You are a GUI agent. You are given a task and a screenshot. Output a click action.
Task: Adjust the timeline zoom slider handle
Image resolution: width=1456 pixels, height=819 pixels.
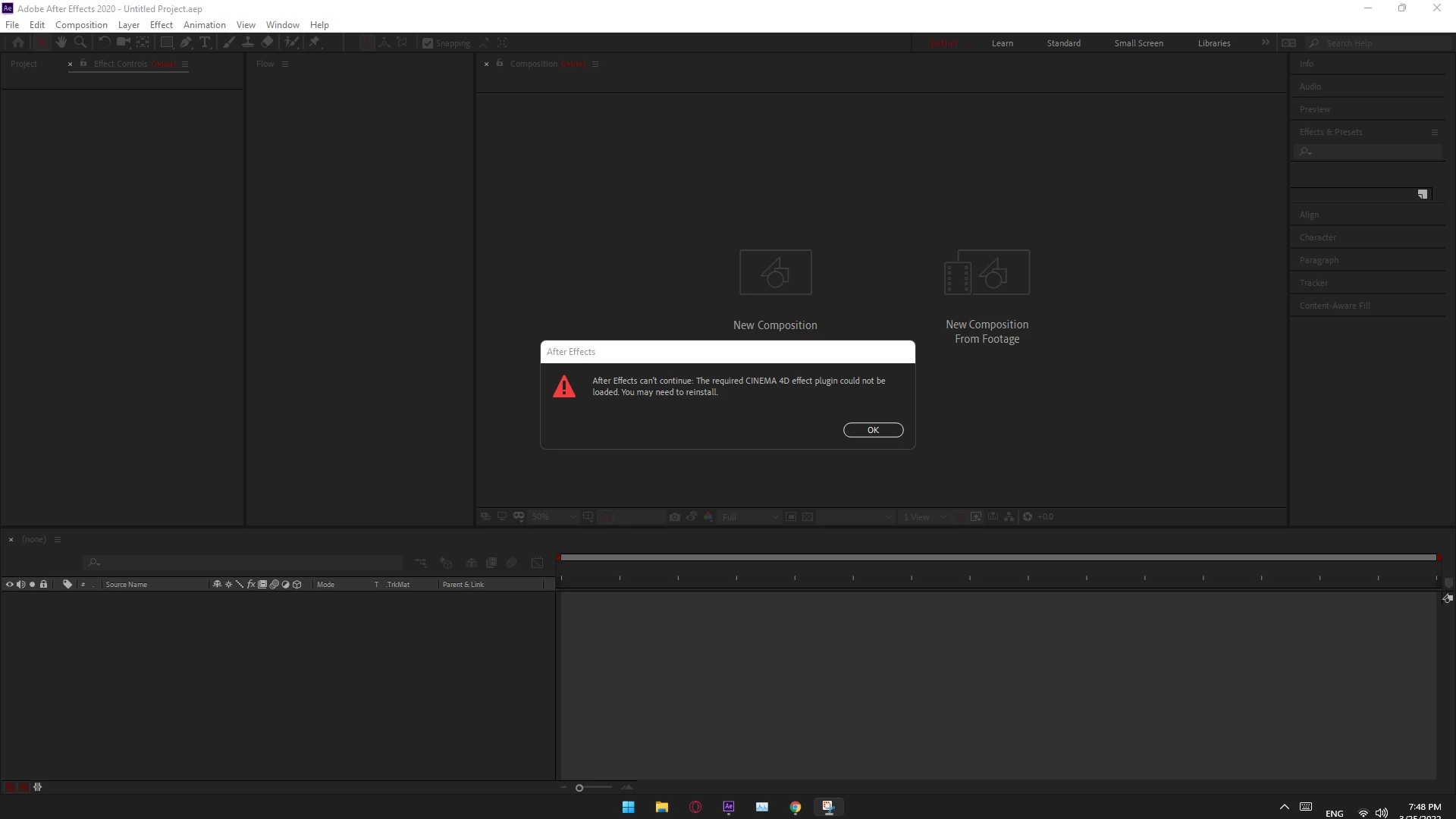[x=579, y=788]
